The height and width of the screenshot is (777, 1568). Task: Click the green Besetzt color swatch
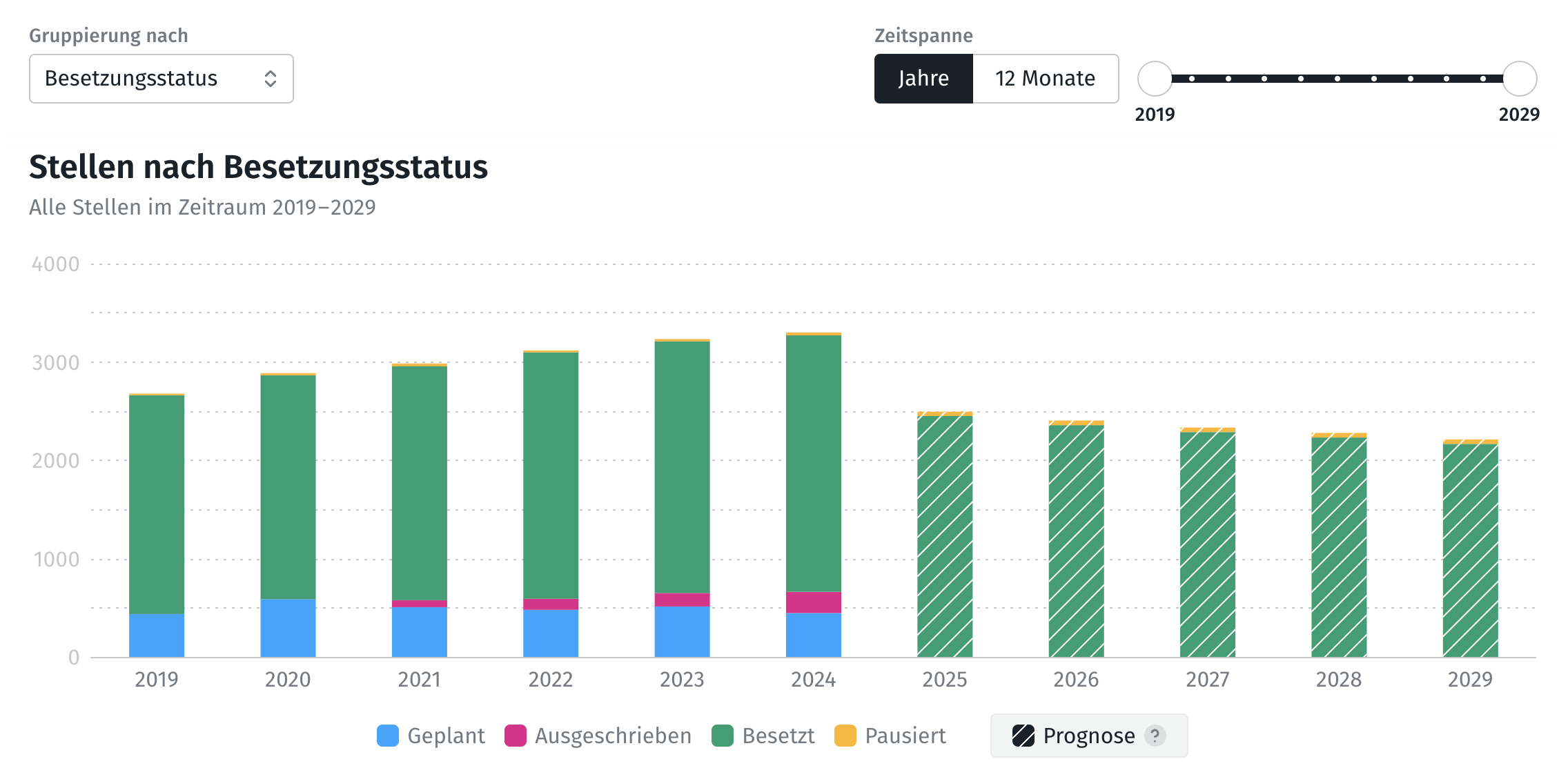723,736
